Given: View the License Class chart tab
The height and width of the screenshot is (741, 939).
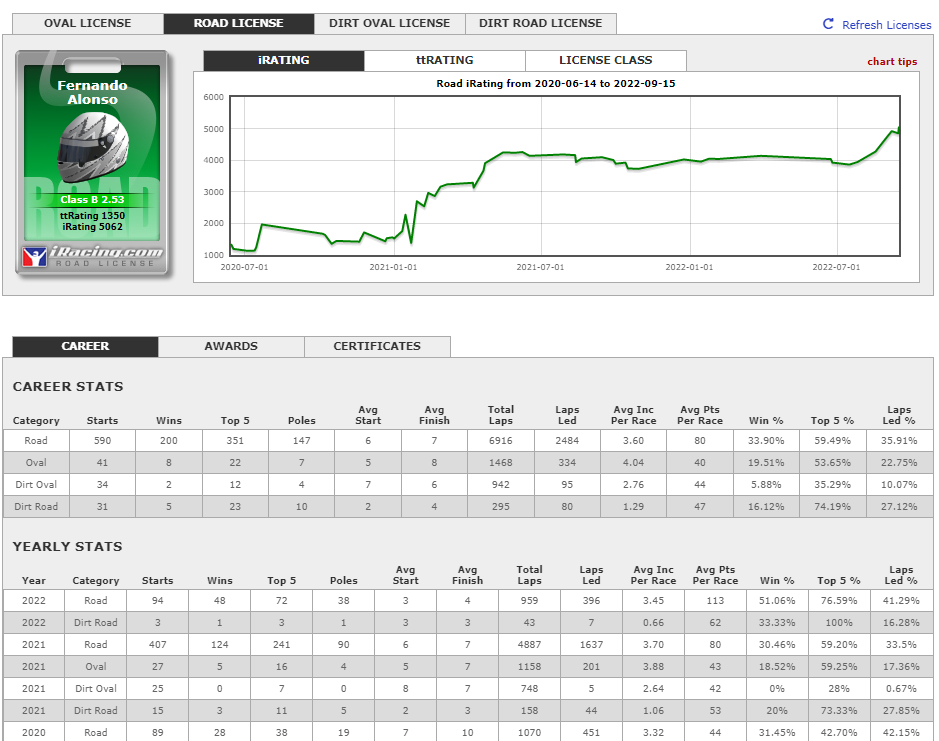Looking at the screenshot, I should click(x=605, y=61).
